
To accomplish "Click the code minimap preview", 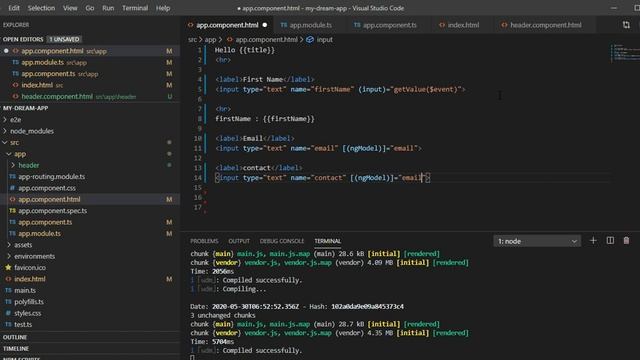I will click(624, 53).
